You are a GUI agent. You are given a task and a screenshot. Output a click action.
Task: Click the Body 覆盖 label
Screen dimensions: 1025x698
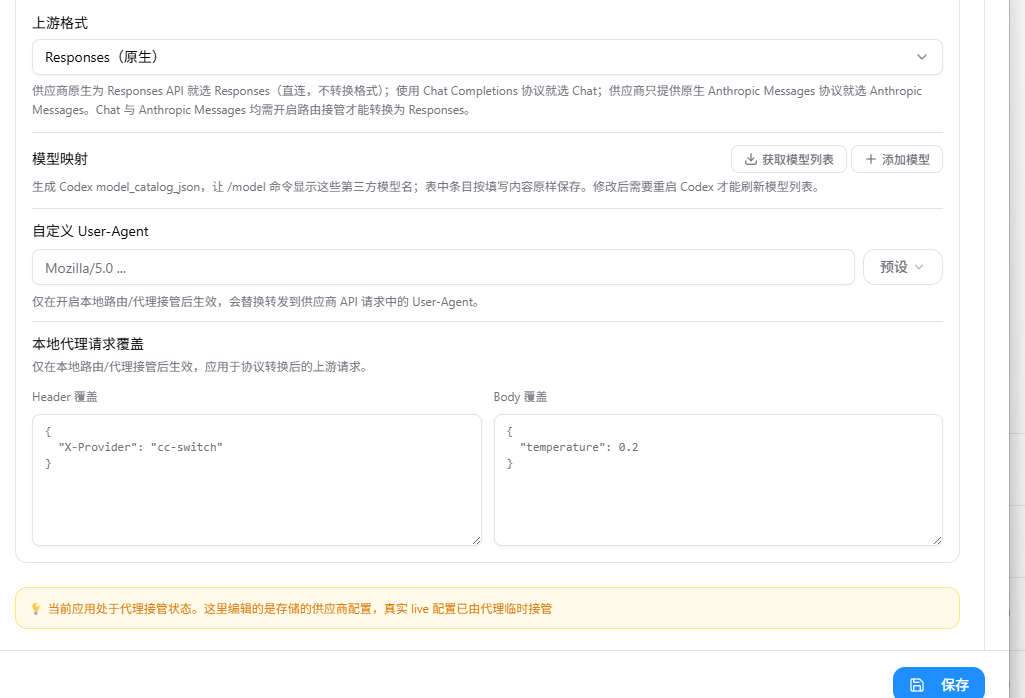click(x=520, y=397)
